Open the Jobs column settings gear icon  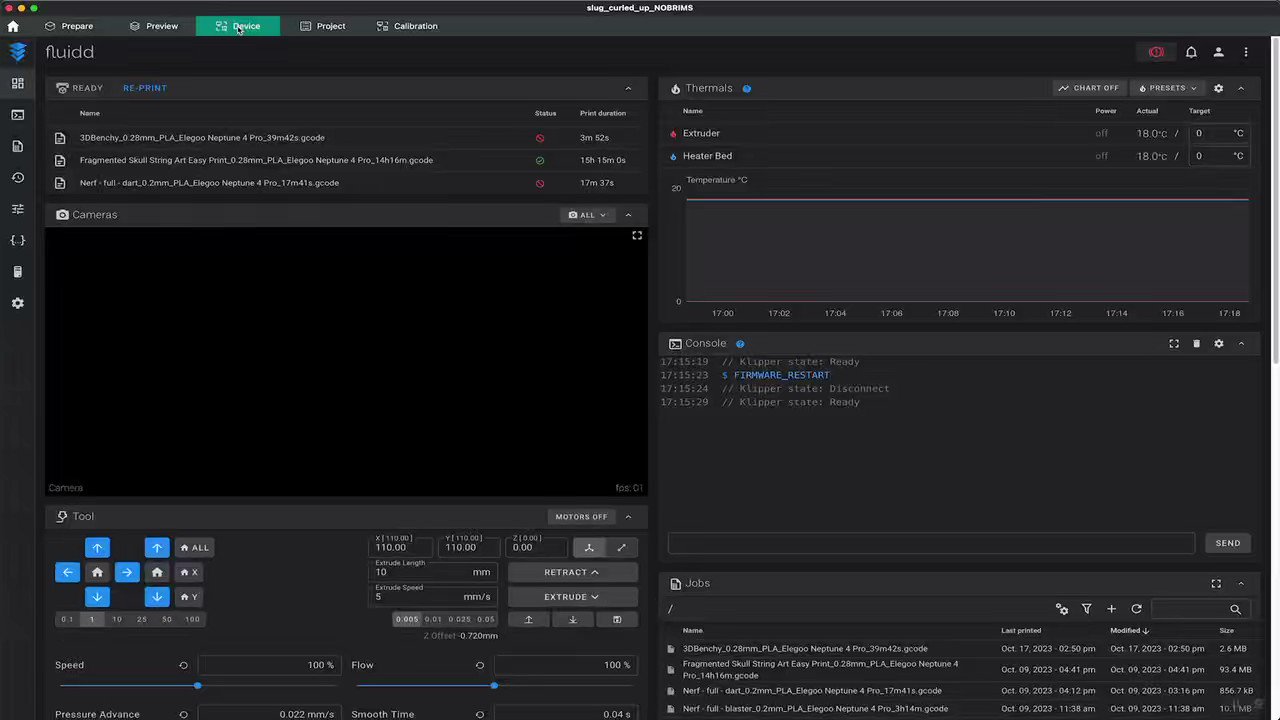pos(1062,609)
